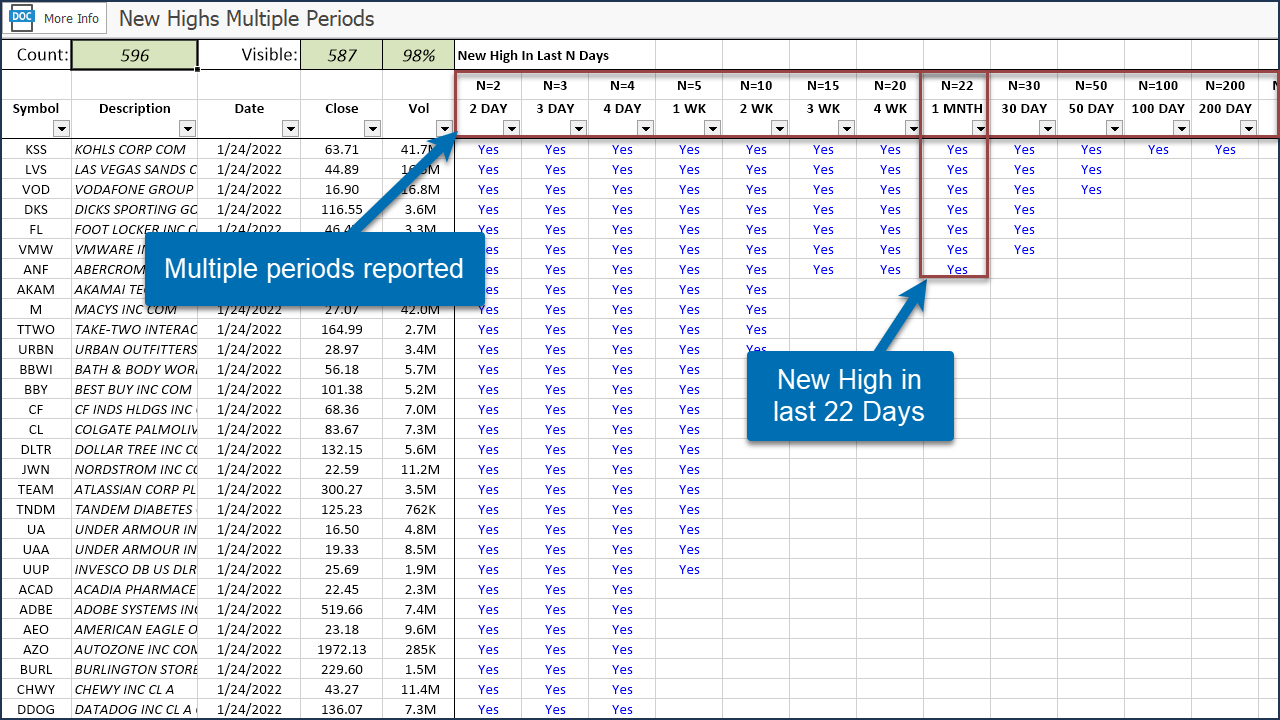
Task: Open the 2 DAY column filter dropdown
Action: point(511,128)
